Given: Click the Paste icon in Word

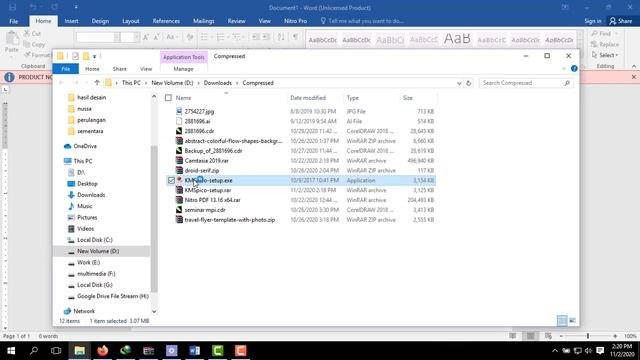Looking at the screenshot, I should click(x=12, y=38).
